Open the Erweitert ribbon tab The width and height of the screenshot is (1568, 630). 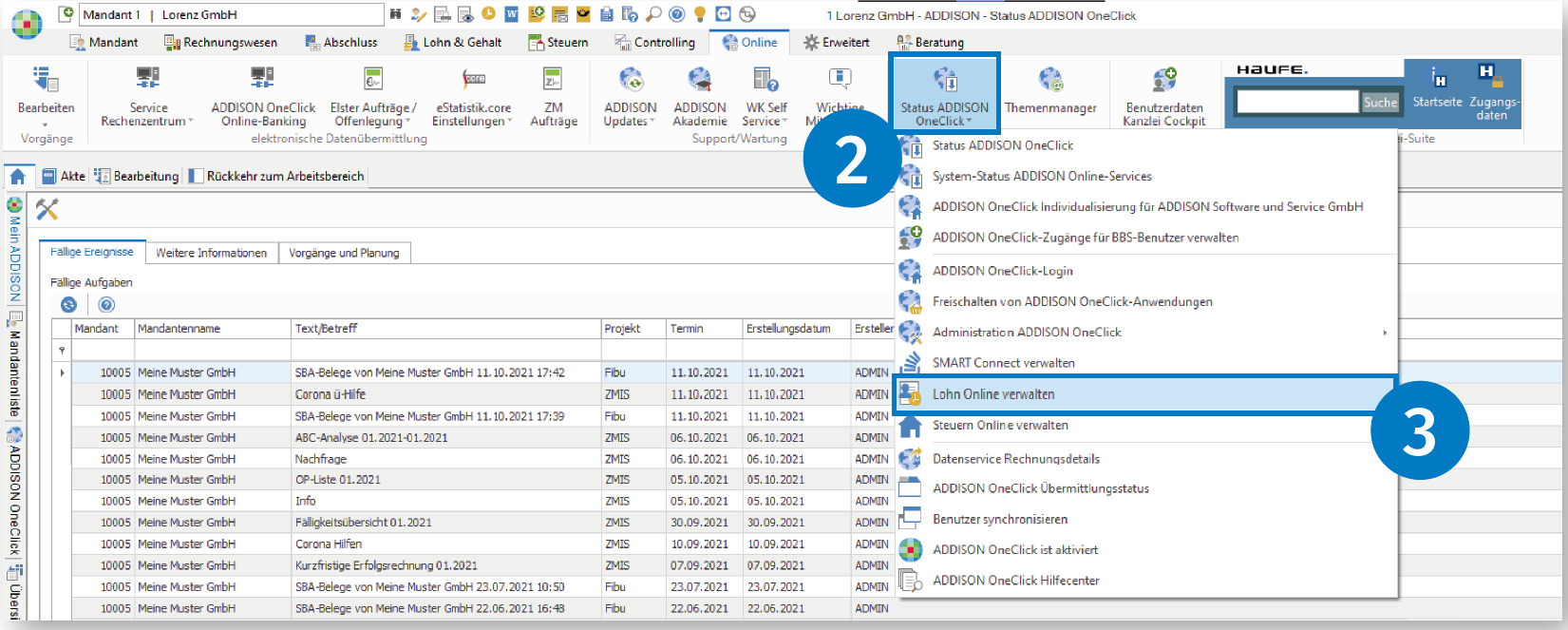pyautogui.click(x=836, y=42)
